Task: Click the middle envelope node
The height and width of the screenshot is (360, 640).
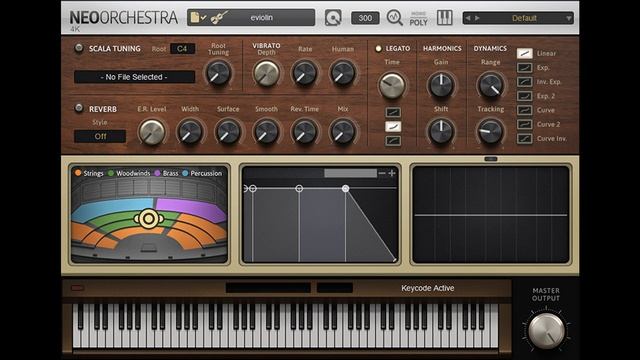Action: 299,188
